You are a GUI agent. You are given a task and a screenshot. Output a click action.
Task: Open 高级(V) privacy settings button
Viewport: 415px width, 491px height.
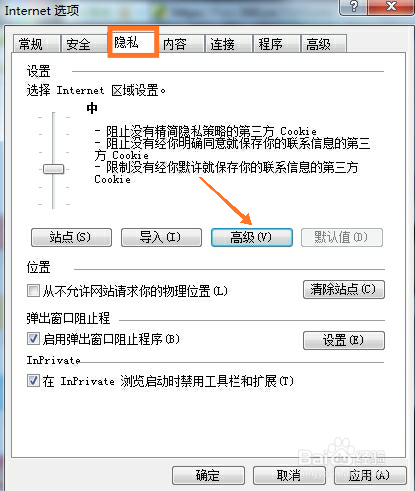tap(252, 237)
